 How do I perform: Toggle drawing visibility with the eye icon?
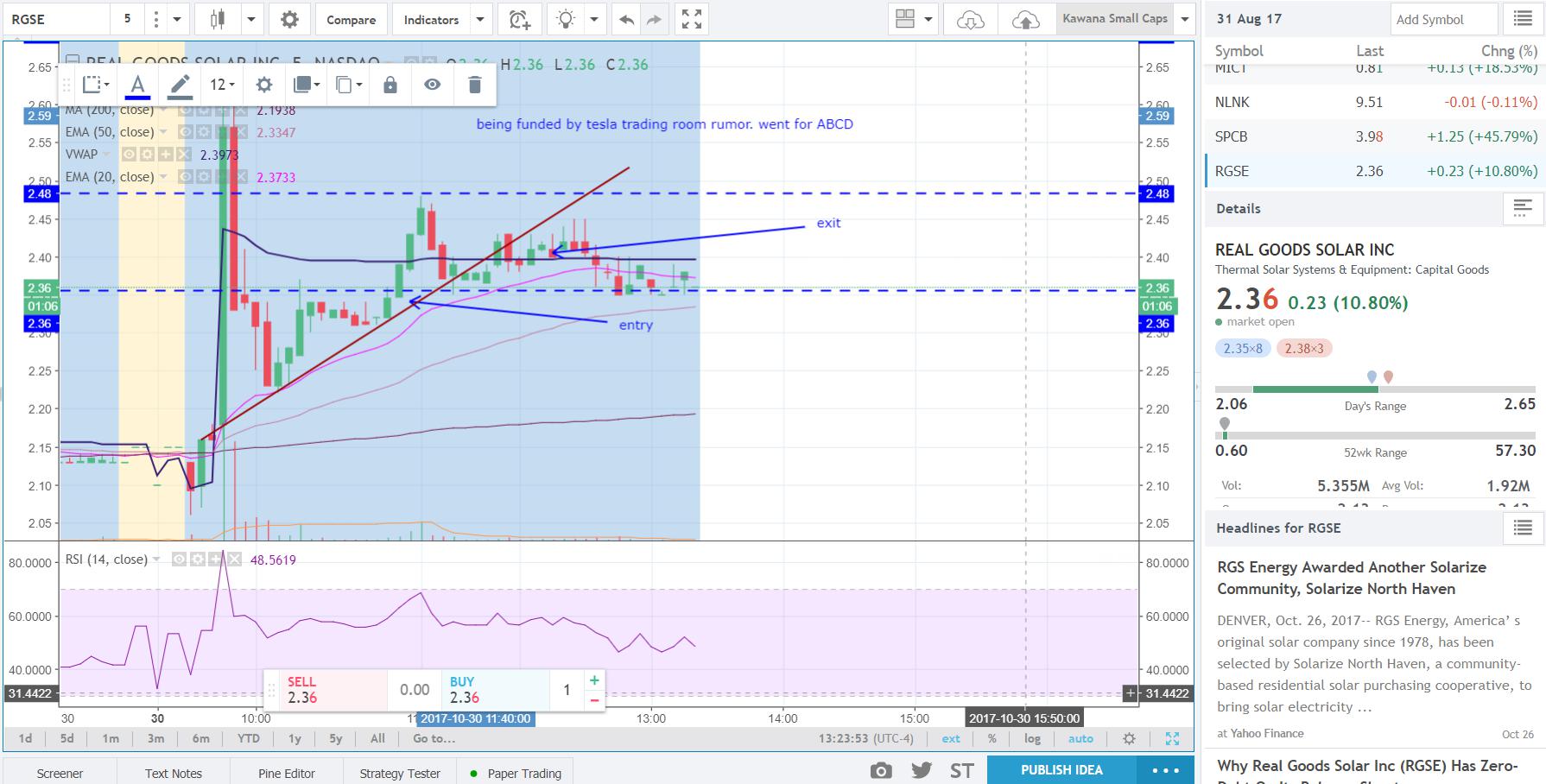(433, 85)
